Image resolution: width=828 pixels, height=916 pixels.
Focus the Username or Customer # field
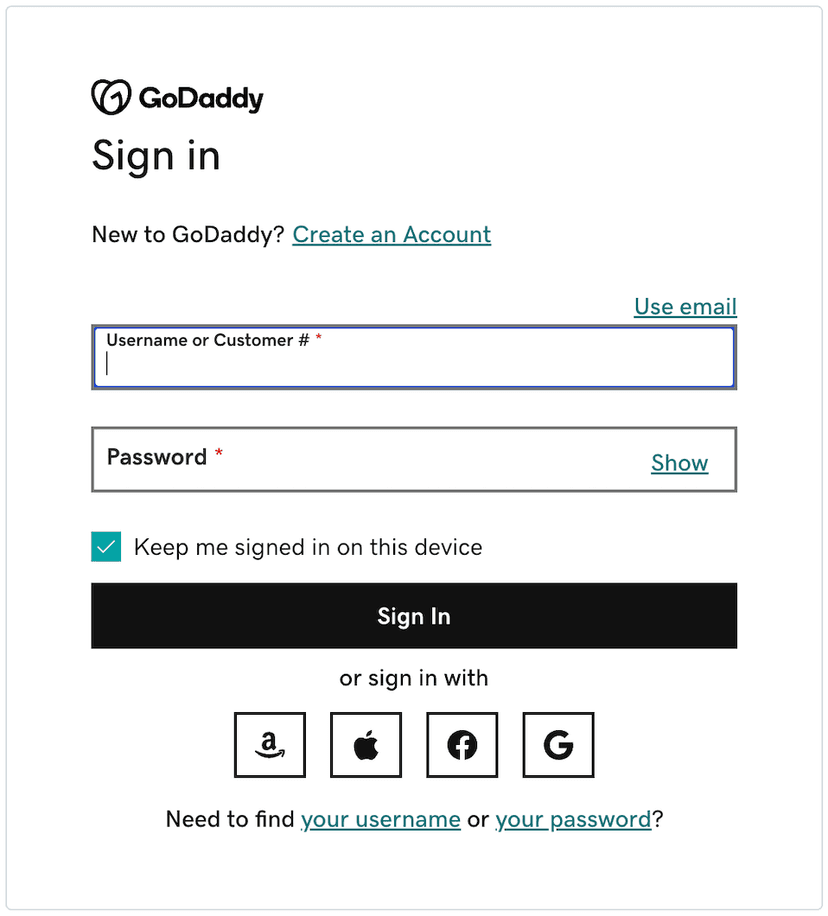414,363
